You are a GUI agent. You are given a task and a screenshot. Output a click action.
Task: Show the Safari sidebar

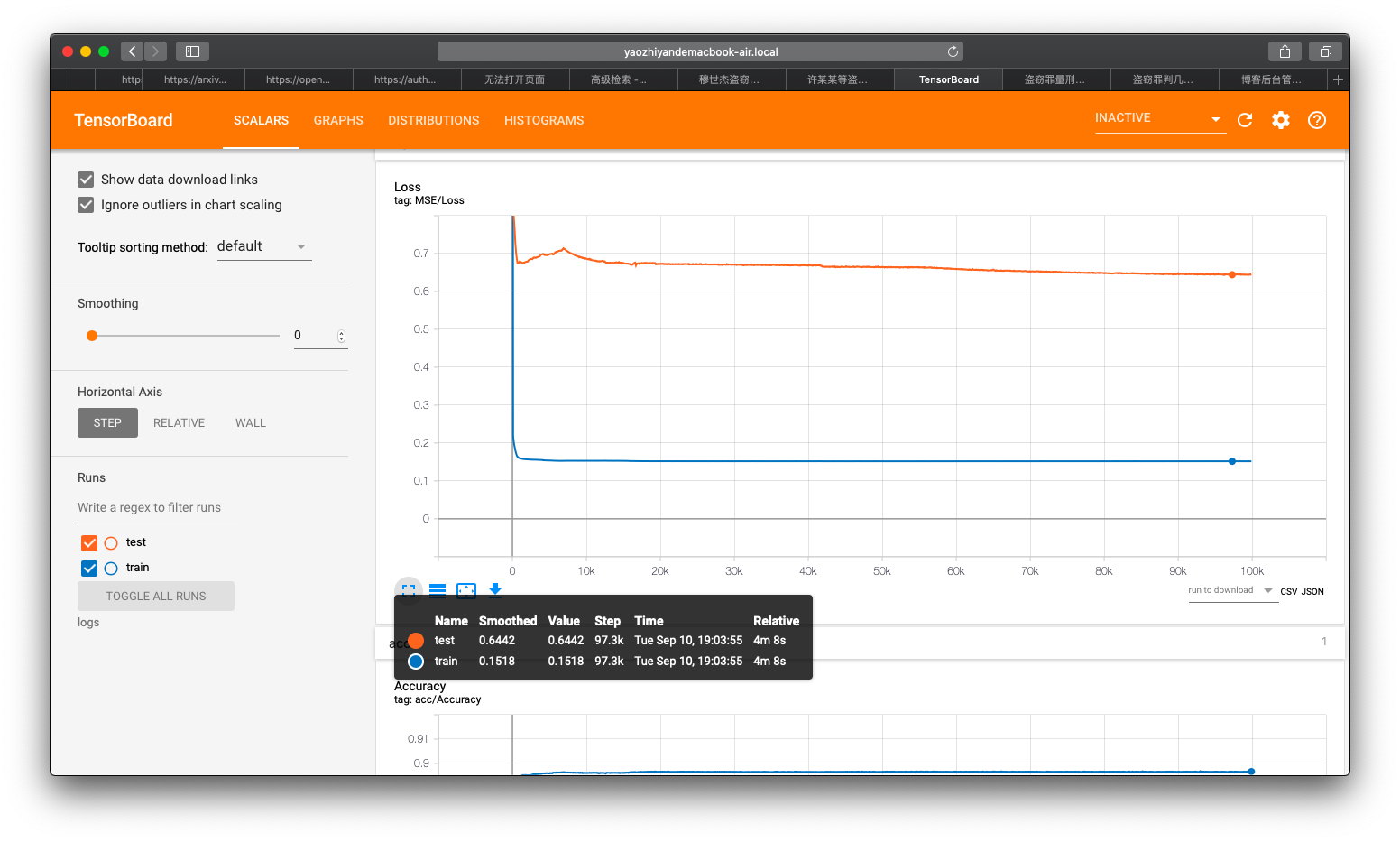192,51
